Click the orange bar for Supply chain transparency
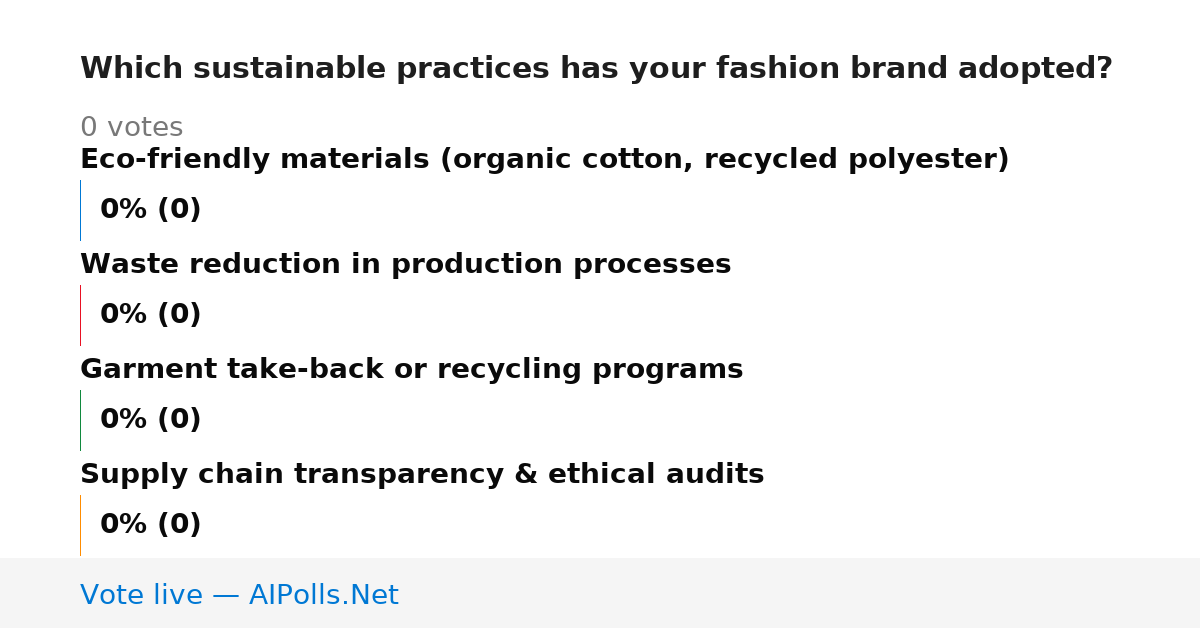The width and height of the screenshot is (1200, 628). click(80, 525)
